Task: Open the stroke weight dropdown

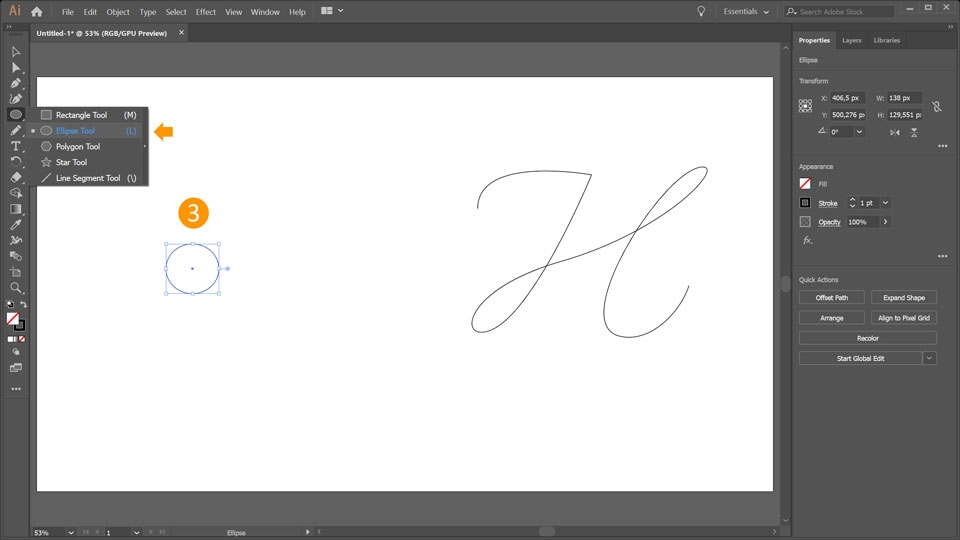Action: (885, 203)
